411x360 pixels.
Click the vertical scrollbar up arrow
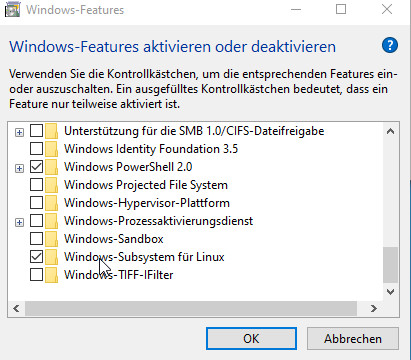click(x=390, y=131)
